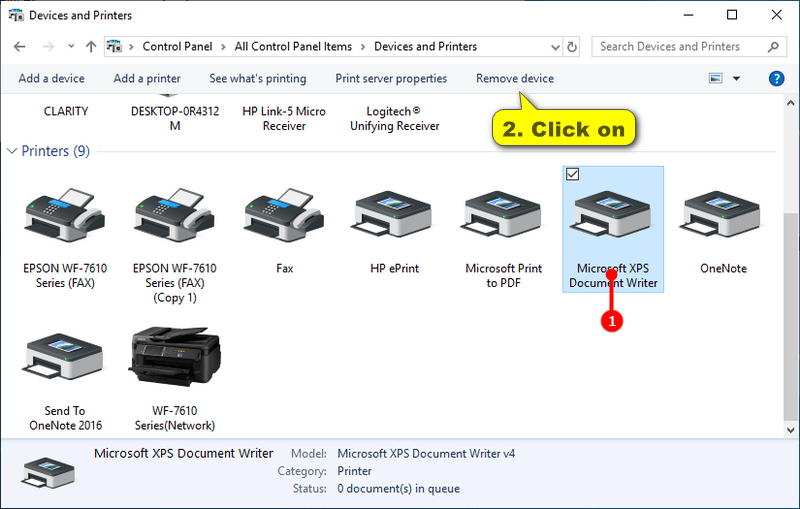The height and width of the screenshot is (509, 800).
Task: Click the scroll down arrow
Action: tap(791, 430)
